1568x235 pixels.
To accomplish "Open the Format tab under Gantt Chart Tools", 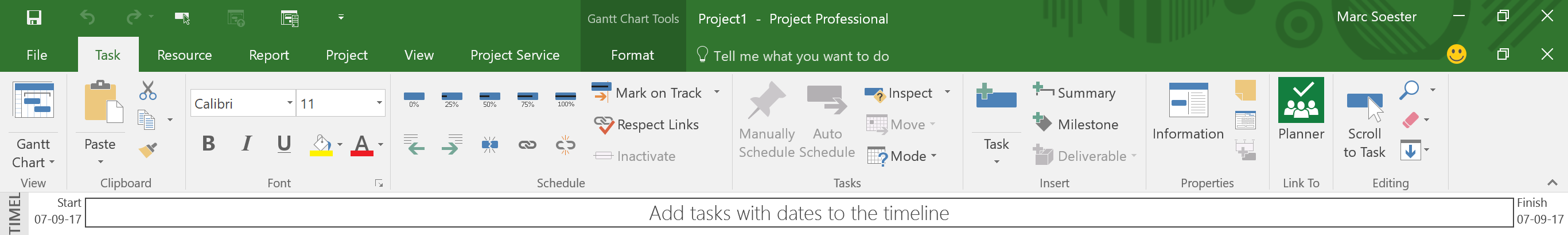I will pos(632,55).
